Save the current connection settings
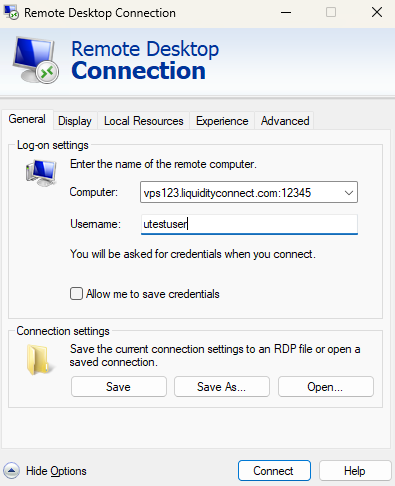This screenshot has height=486, width=395. (x=119, y=387)
